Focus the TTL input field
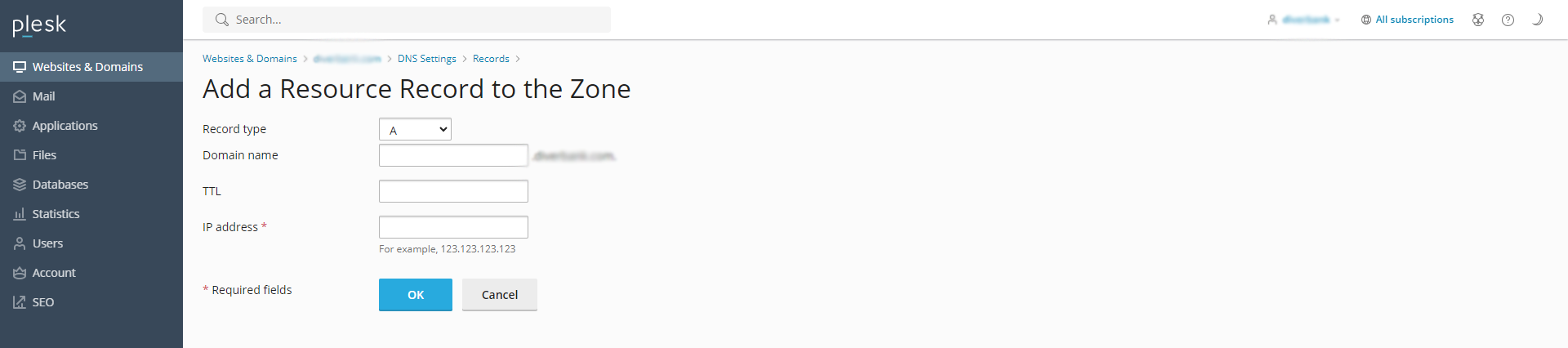The image size is (1568, 348). pyautogui.click(x=453, y=191)
